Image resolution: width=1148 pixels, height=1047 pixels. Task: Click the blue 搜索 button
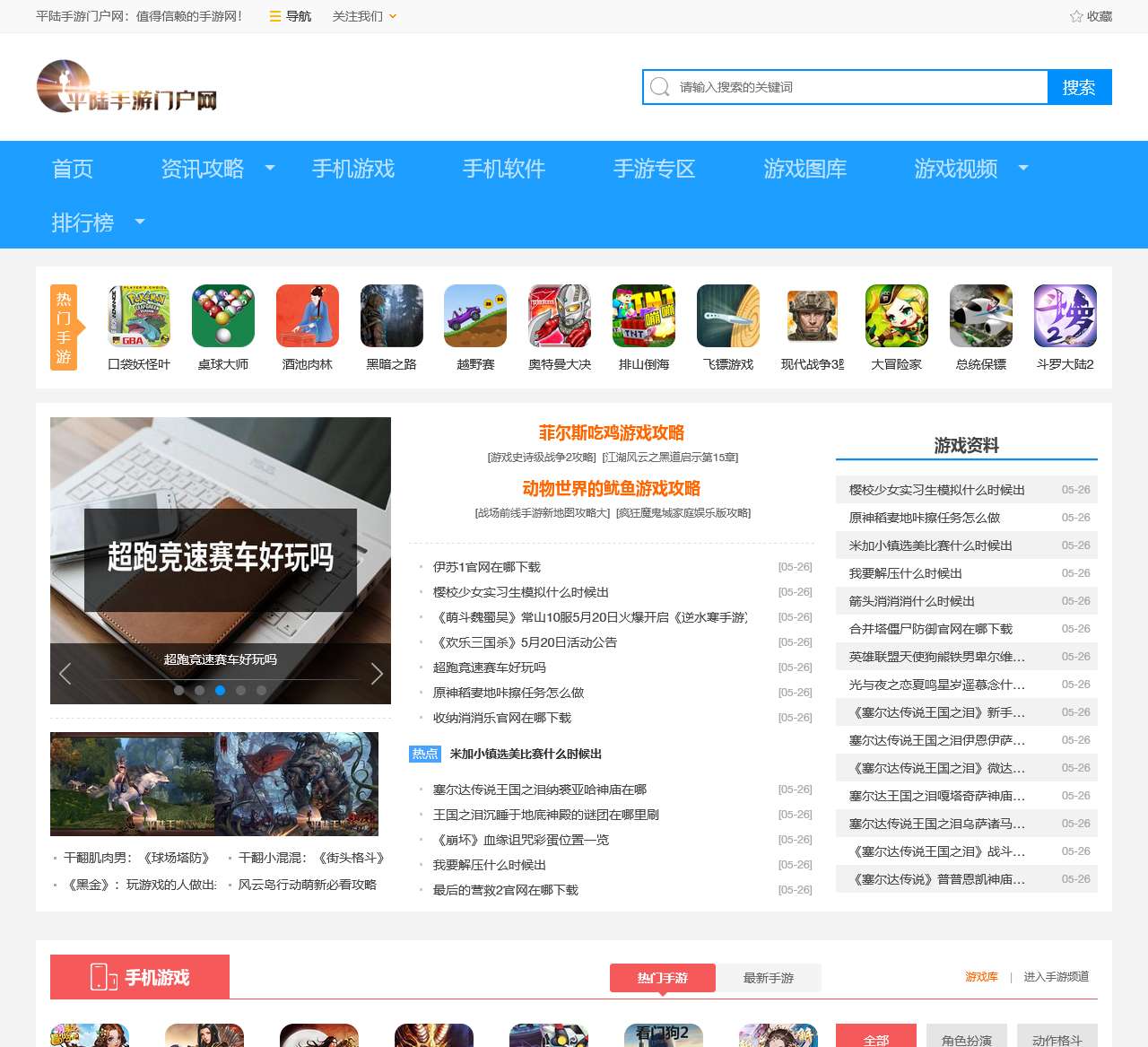coord(1079,87)
